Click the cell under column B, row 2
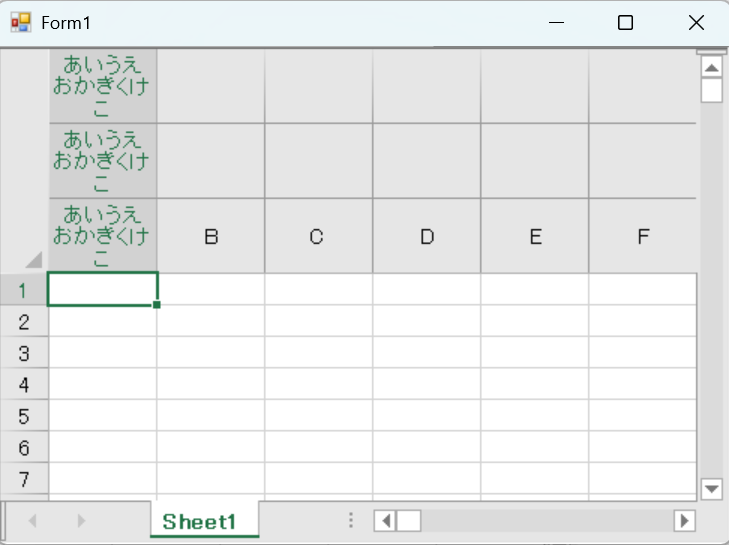The image size is (729, 545). (211, 321)
